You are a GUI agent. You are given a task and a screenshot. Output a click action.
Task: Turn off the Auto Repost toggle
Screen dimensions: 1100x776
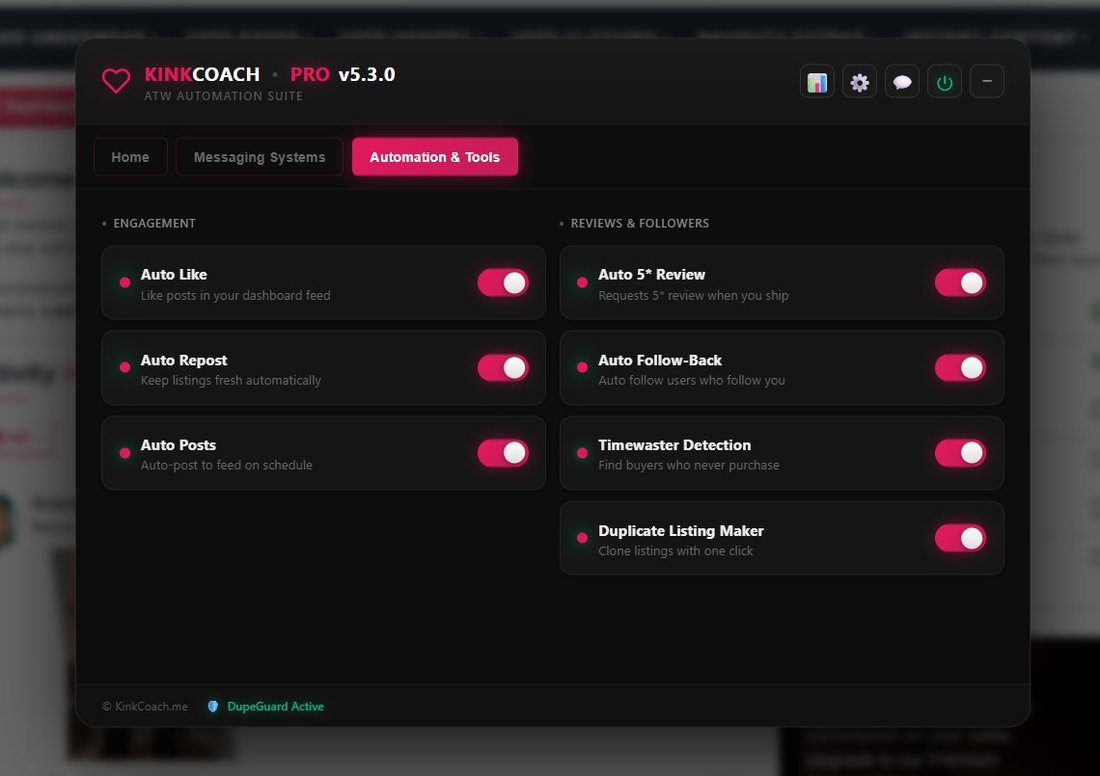pos(503,368)
